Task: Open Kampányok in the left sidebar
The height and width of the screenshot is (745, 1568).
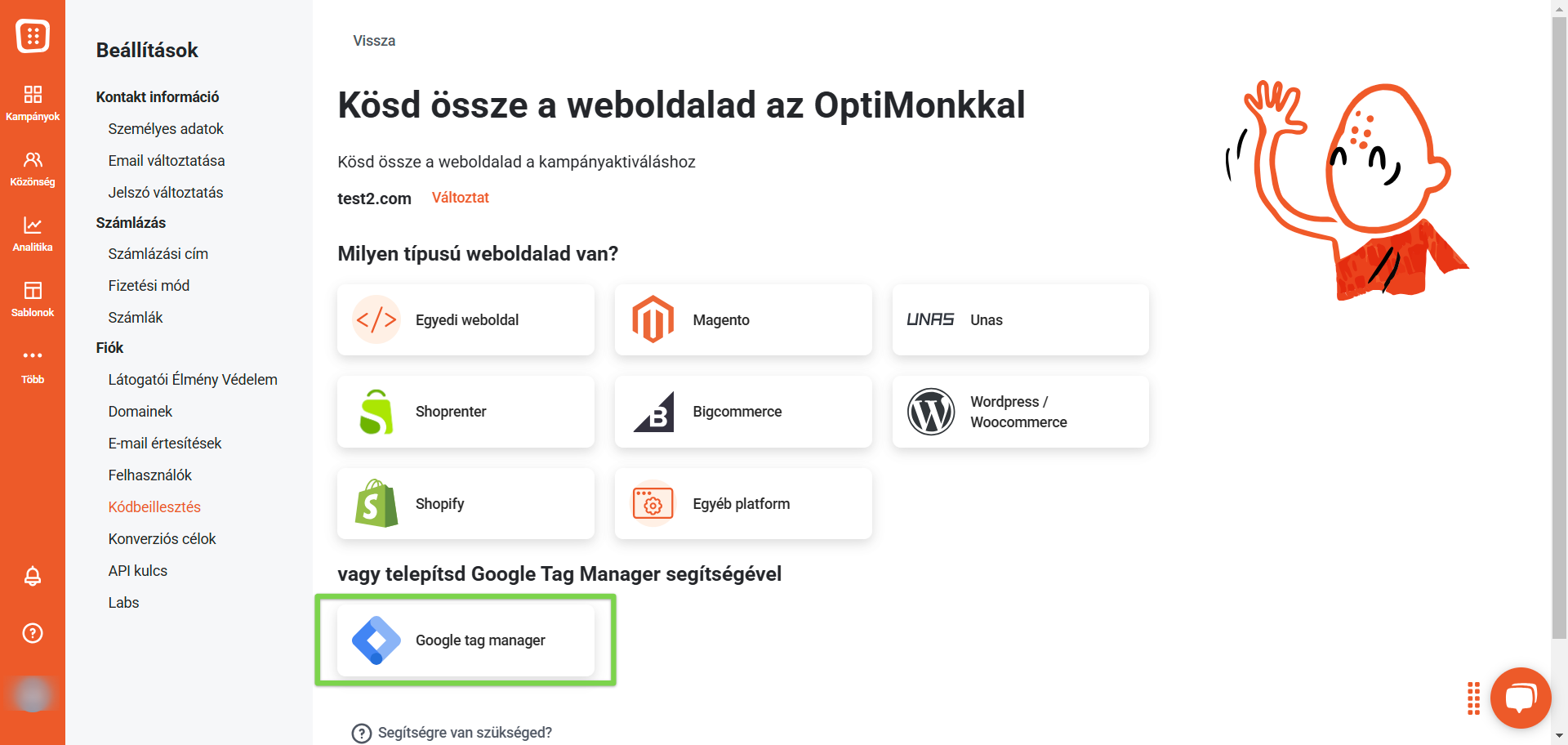Action: [x=33, y=102]
